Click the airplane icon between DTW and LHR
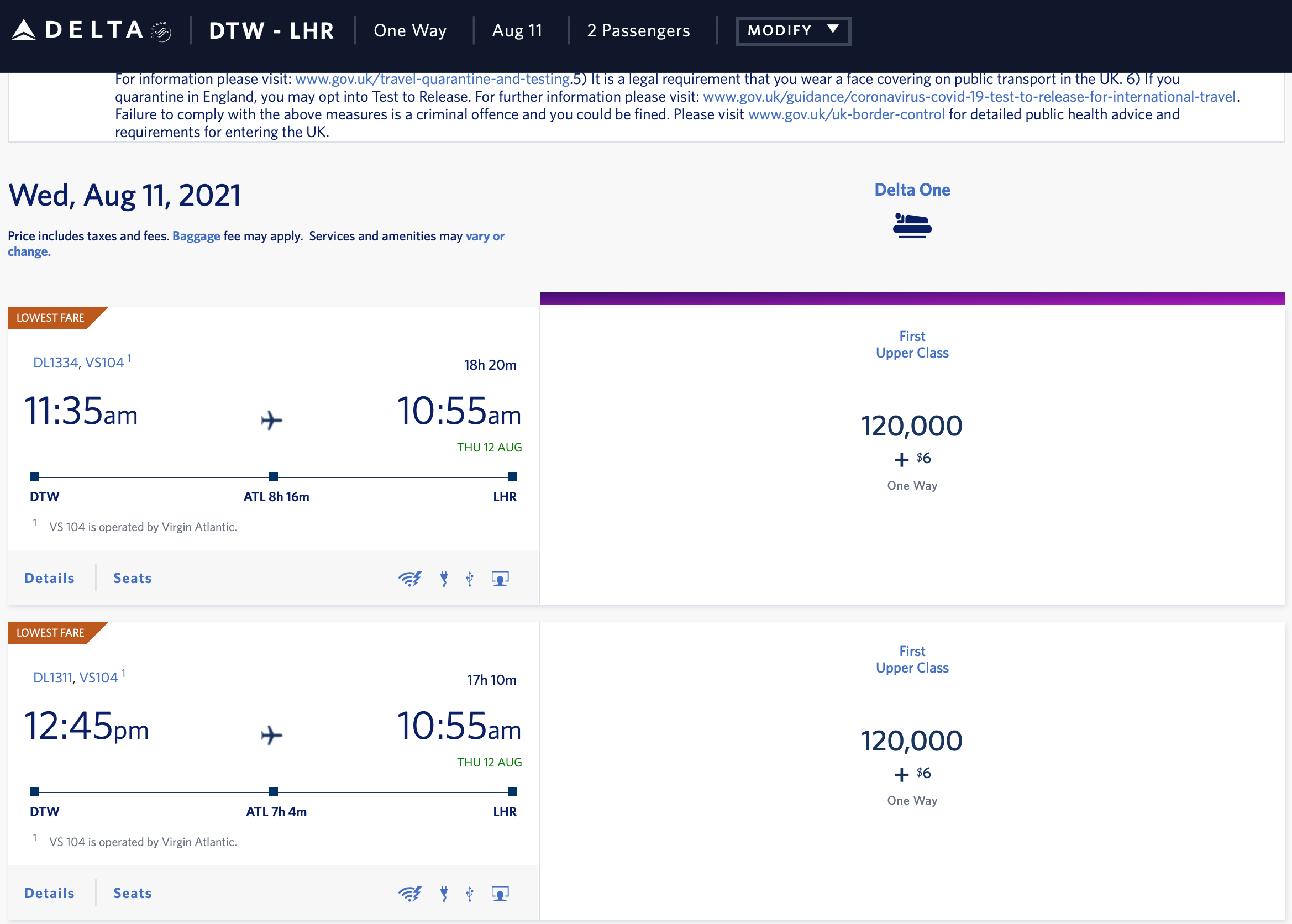 coord(271,420)
